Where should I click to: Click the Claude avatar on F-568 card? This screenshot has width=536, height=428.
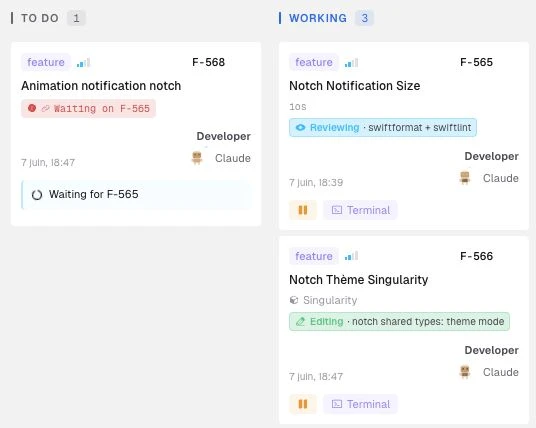197,158
